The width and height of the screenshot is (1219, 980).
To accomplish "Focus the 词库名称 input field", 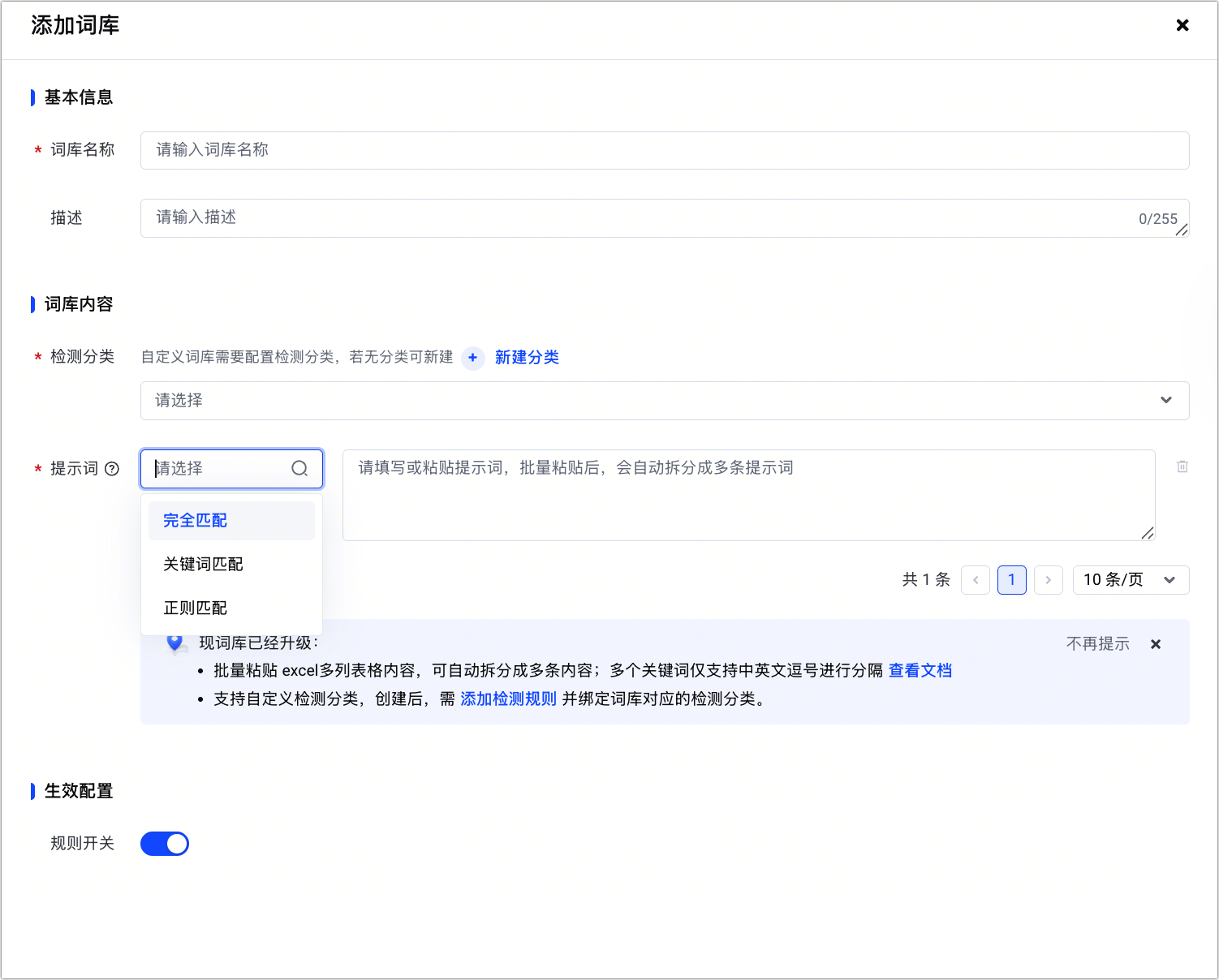I will coord(665,151).
